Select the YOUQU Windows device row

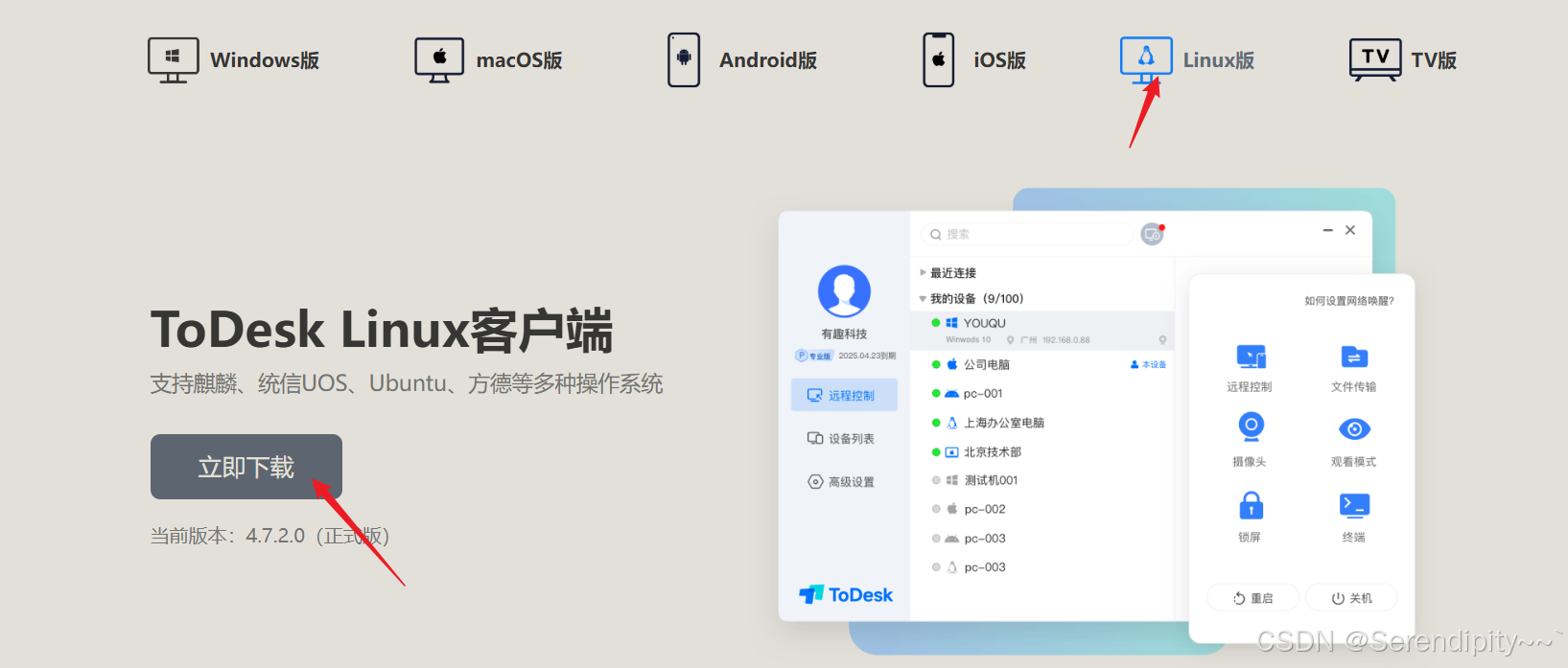(x=1042, y=331)
